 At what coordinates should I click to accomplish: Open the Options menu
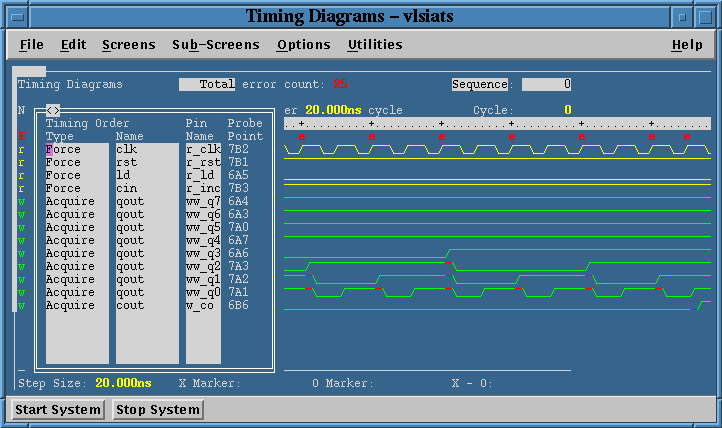303,45
